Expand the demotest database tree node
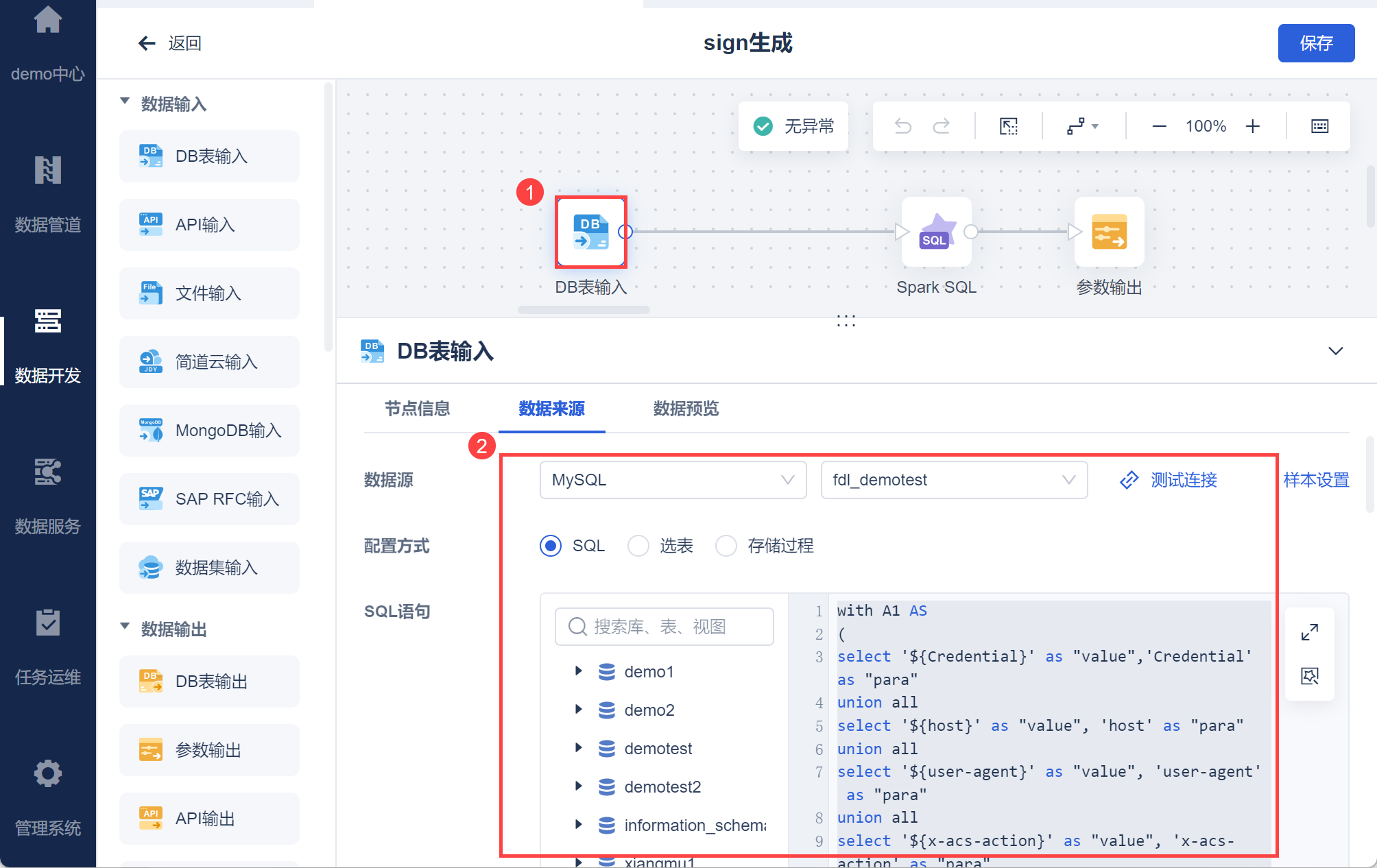The width and height of the screenshot is (1377, 868). click(x=579, y=748)
